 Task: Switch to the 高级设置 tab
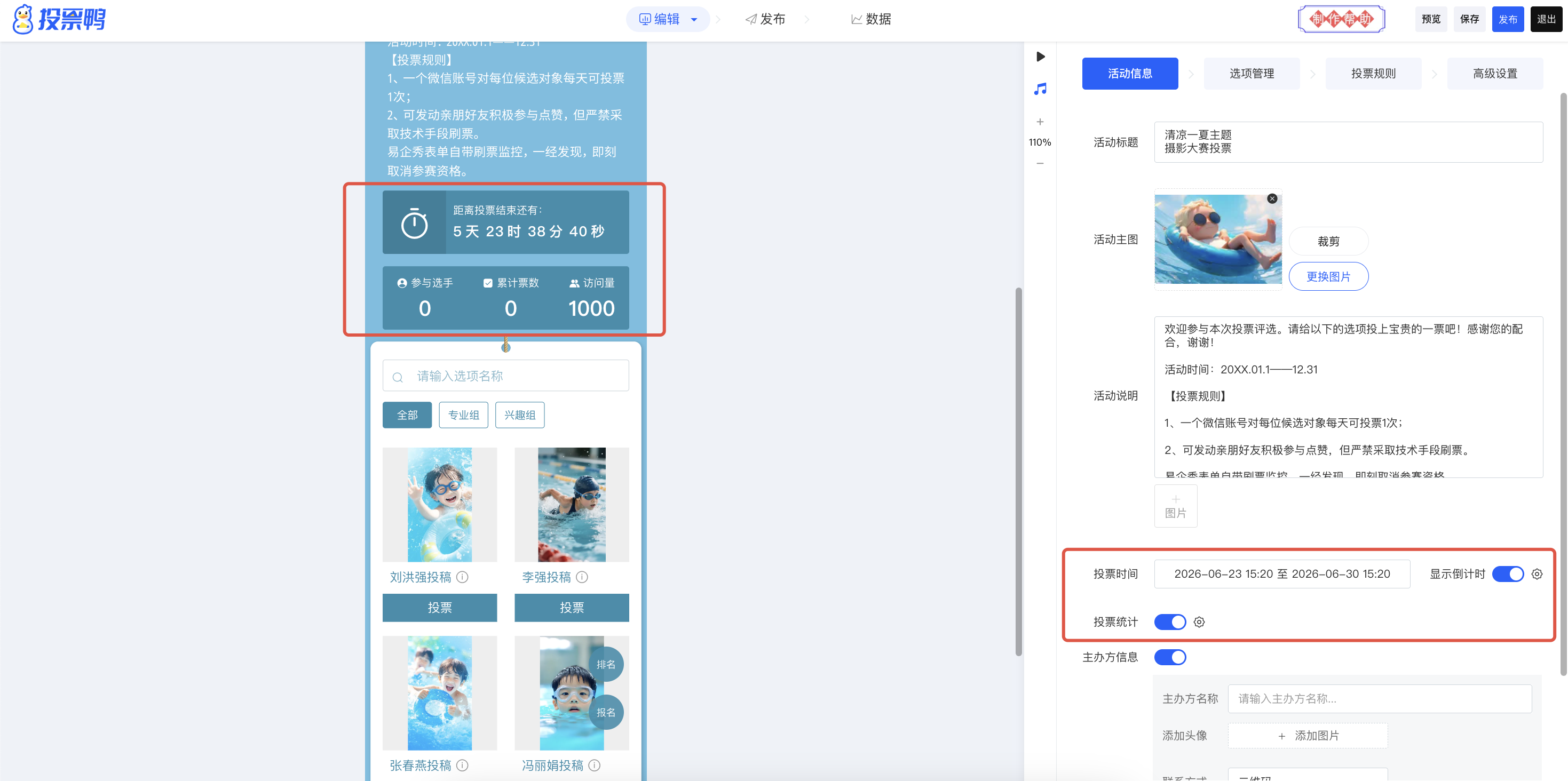[x=1495, y=74]
